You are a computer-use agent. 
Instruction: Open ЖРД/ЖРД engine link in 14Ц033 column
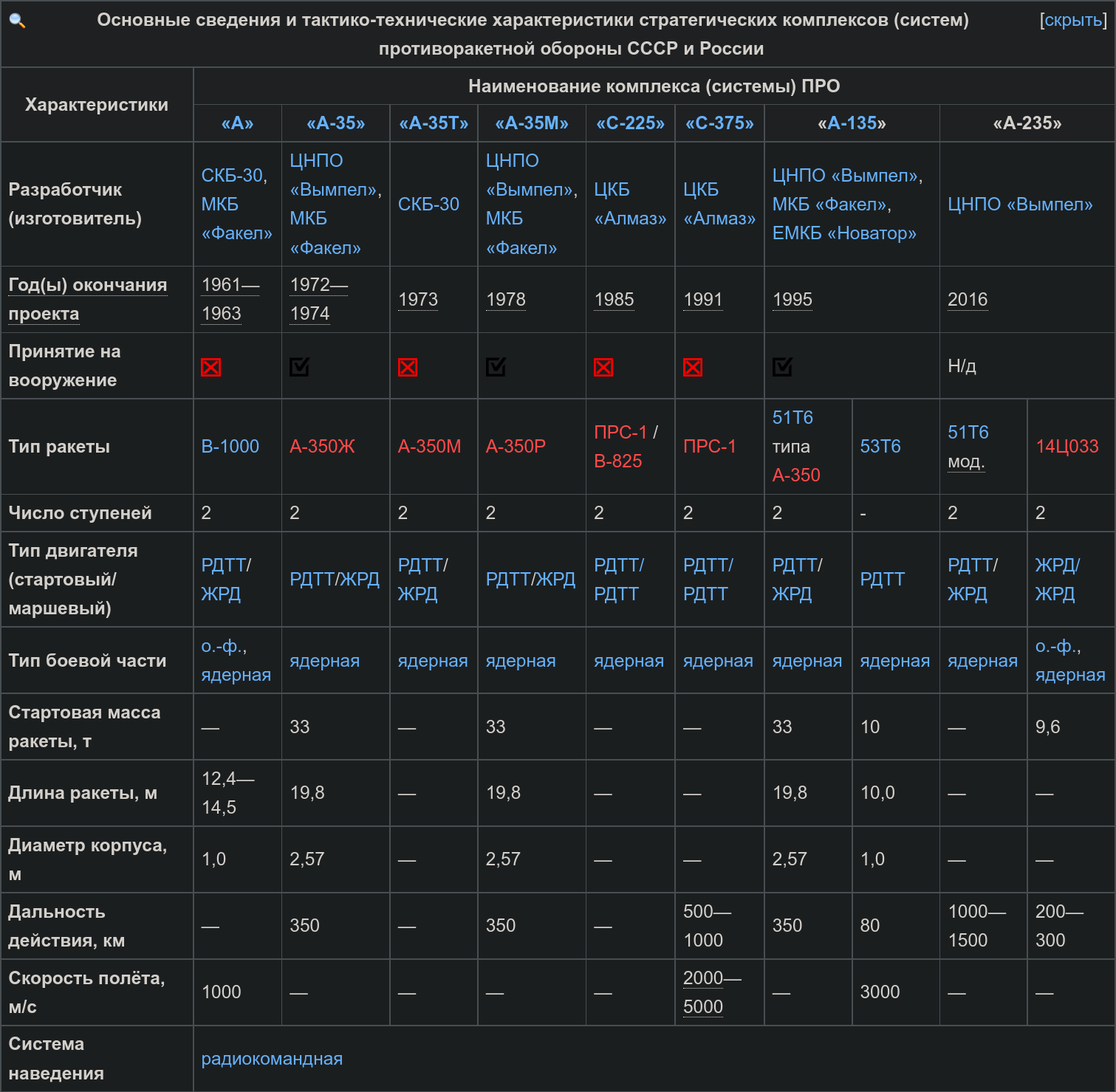[x=1058, y=580]
